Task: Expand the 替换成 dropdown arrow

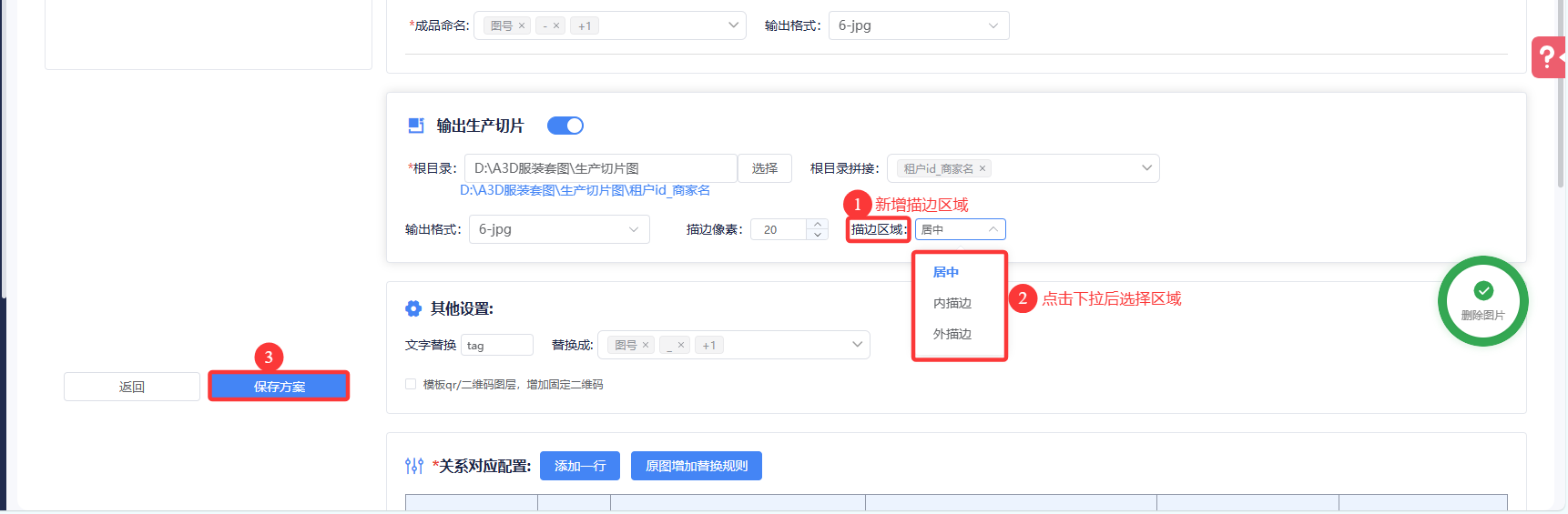Action: 857,345
